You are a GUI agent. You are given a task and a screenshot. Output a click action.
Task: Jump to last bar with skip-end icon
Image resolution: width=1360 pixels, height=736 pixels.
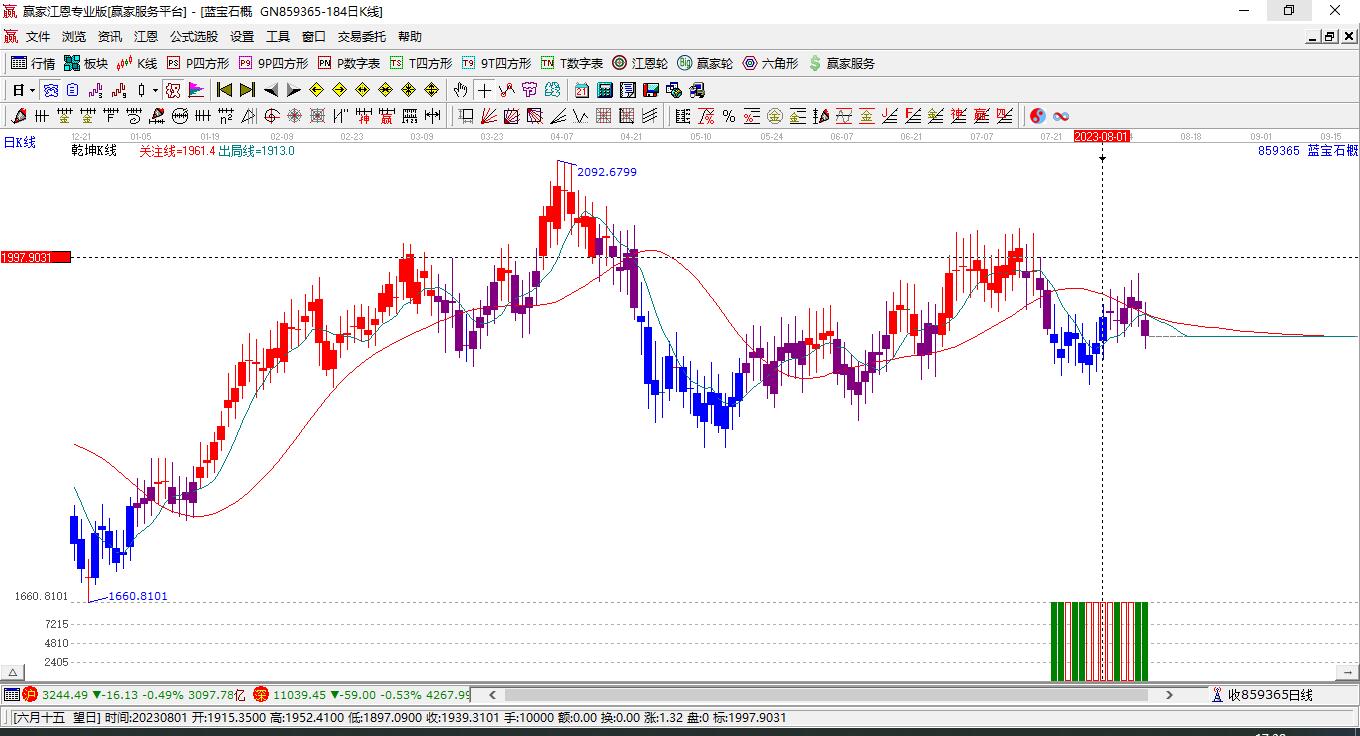click(x=247, y=90)
